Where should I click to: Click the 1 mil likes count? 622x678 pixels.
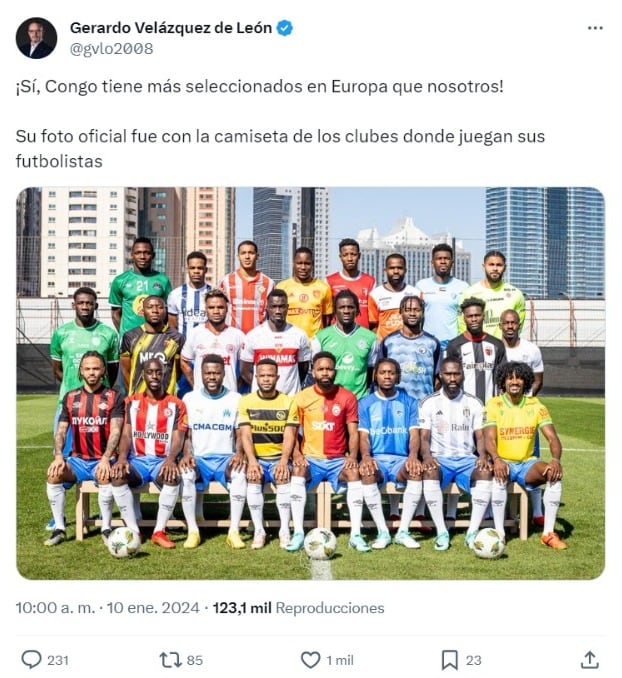click(340, 660)
